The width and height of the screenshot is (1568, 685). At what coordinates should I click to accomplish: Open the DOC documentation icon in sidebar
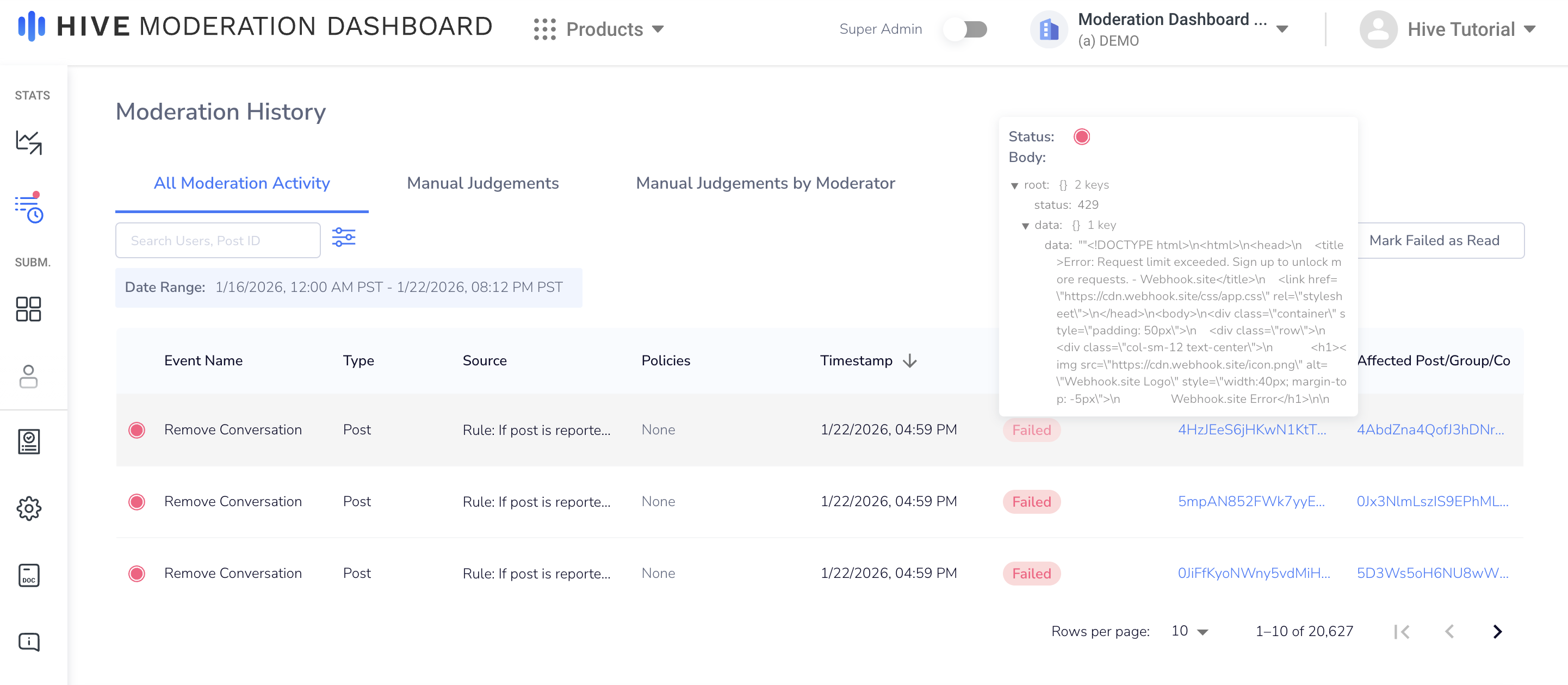tap(29, 575)
